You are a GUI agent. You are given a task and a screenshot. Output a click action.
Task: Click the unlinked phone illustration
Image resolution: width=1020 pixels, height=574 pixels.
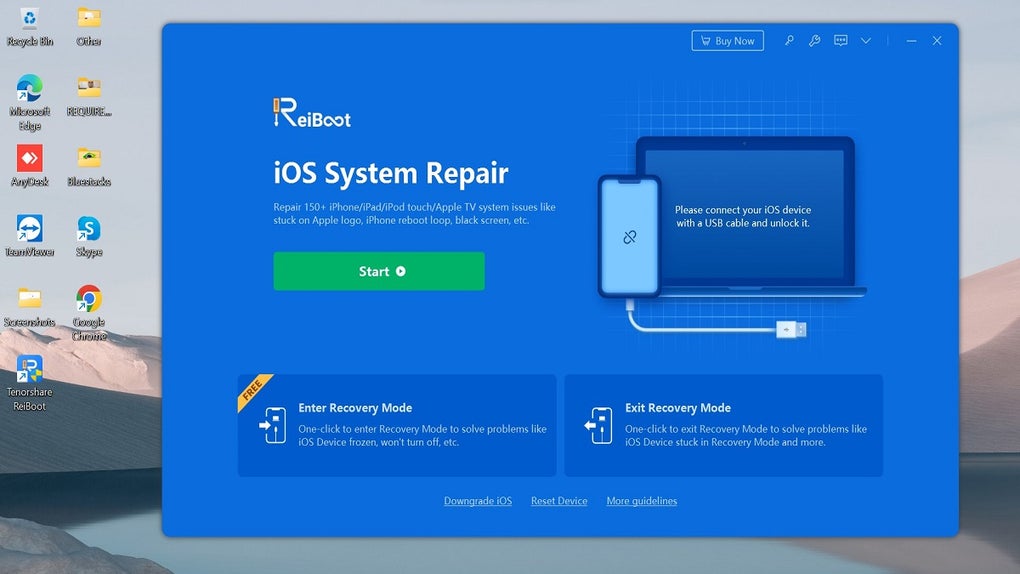click(629, 236)
